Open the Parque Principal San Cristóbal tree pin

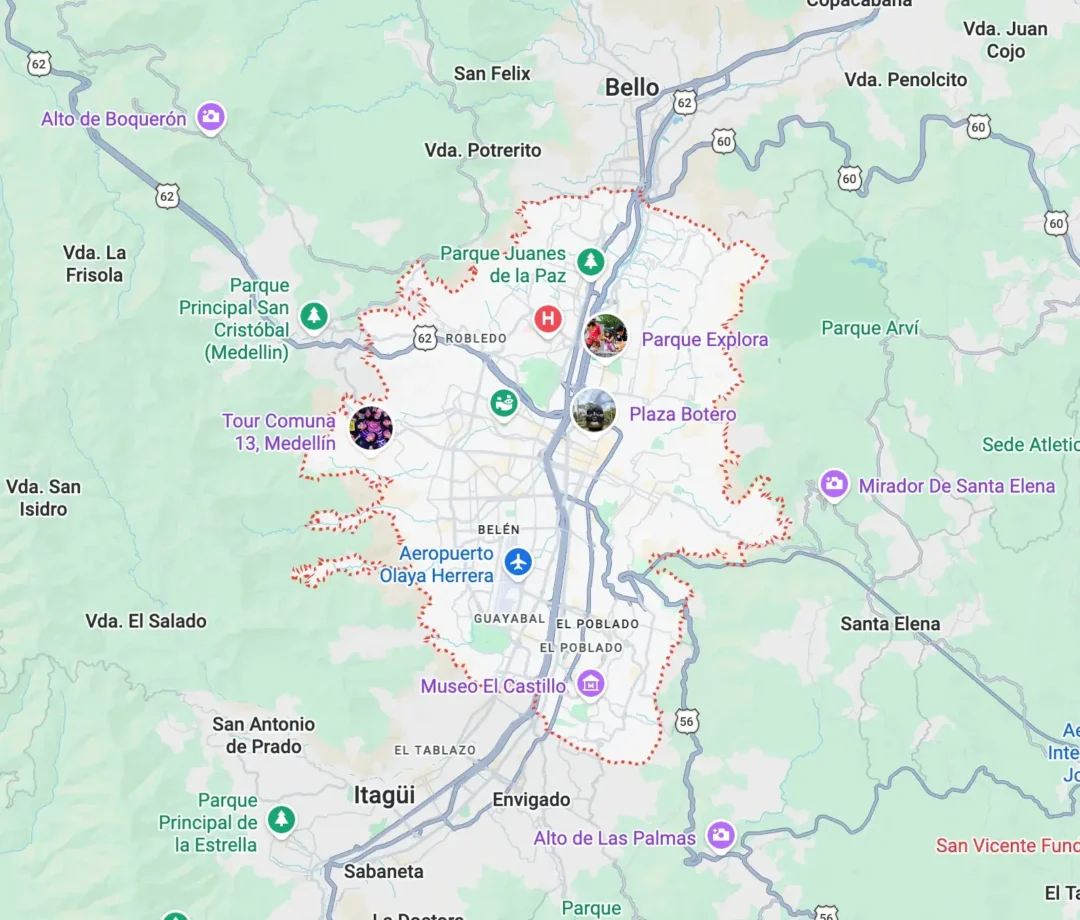(x=314, y=316)
